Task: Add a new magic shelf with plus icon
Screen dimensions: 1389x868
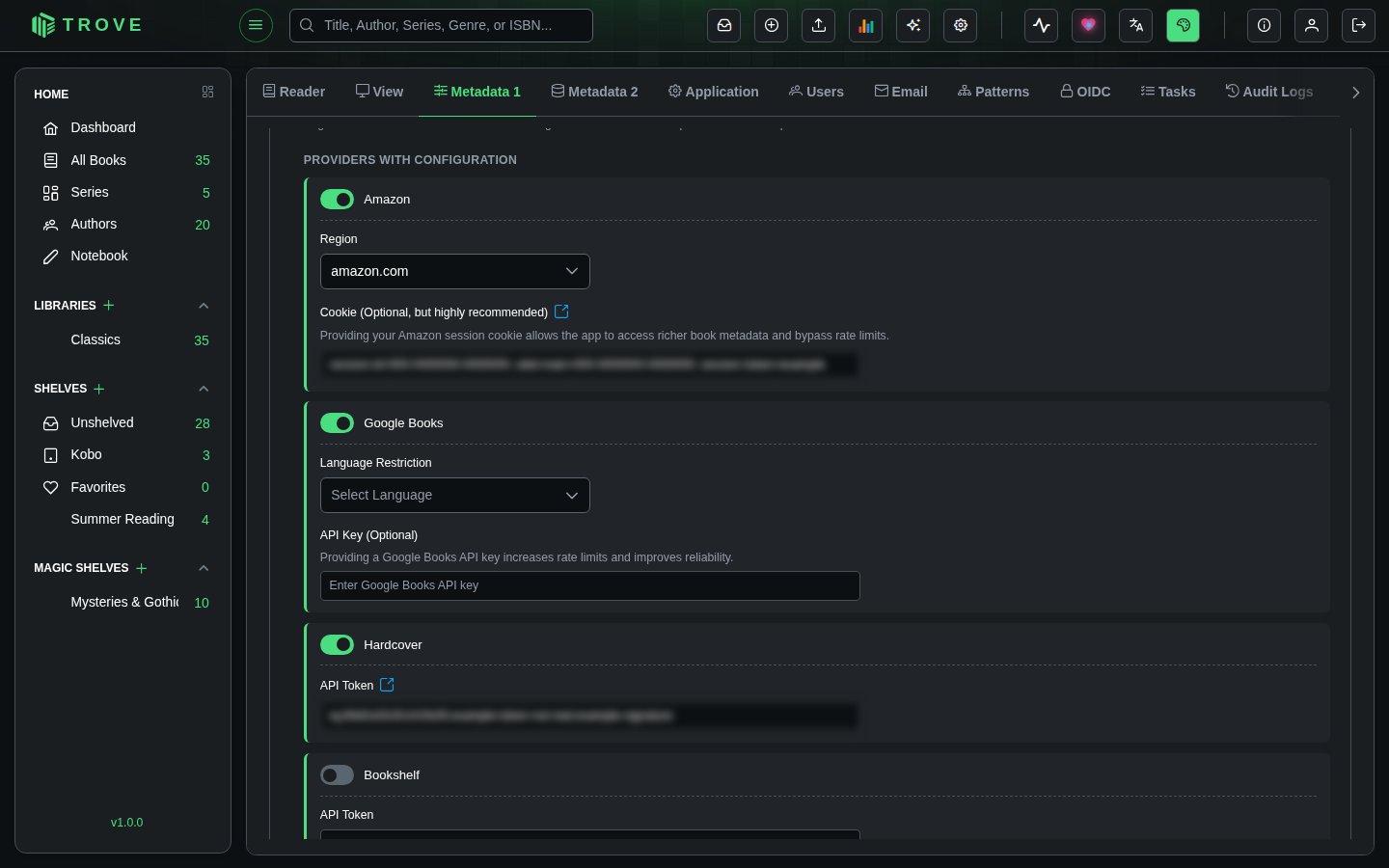Action: click(142, 568)
